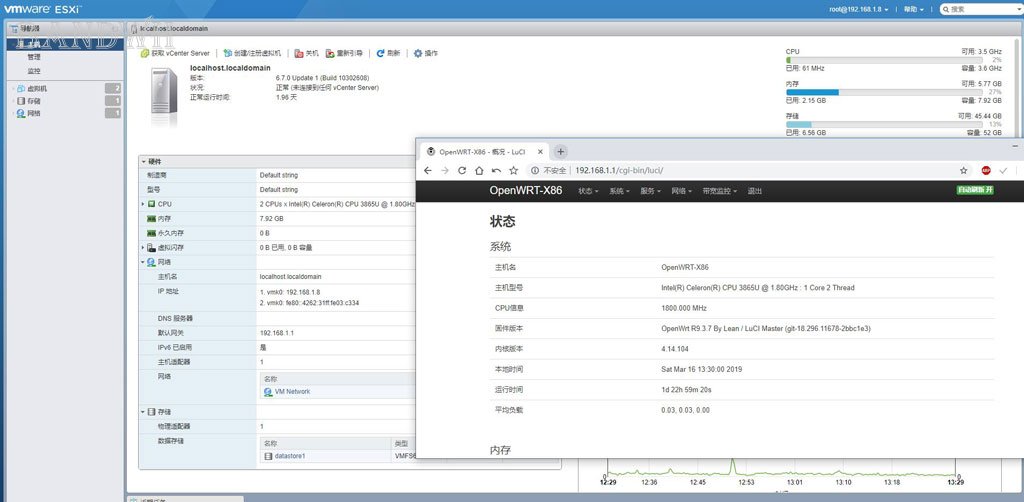
Task: Open Get vCenter Server in ESXi toolbar
Action: pyautogui.click(x=176, y=54)
